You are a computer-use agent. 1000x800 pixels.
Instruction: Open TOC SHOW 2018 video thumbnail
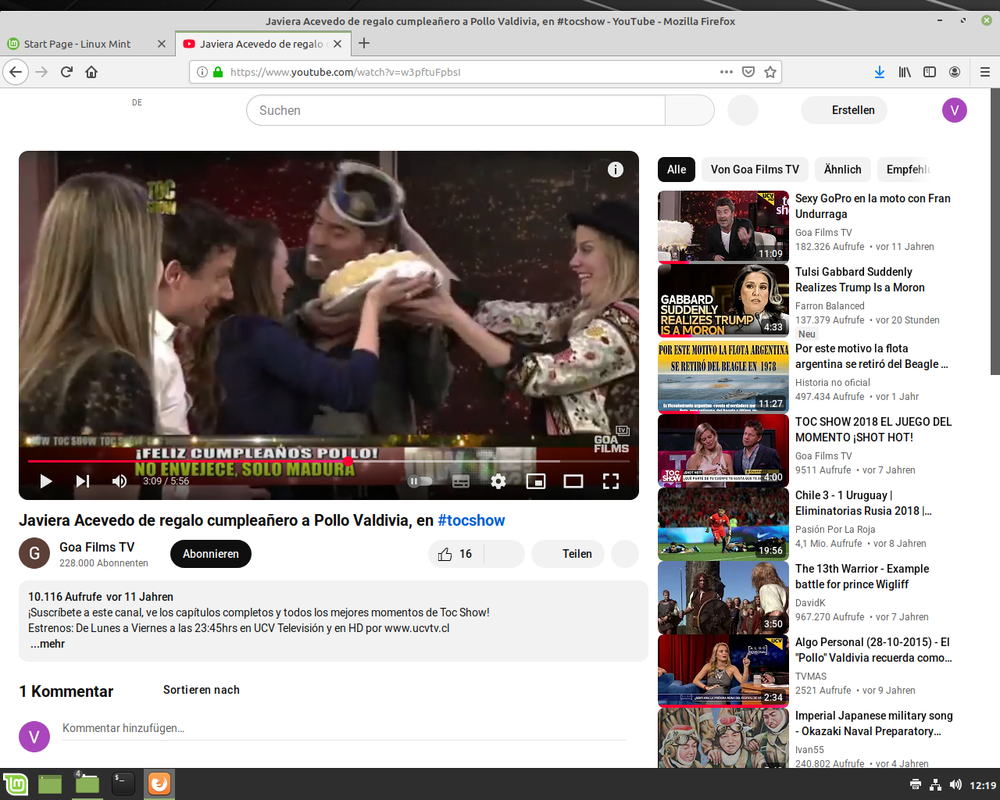[x=723, y=450]
